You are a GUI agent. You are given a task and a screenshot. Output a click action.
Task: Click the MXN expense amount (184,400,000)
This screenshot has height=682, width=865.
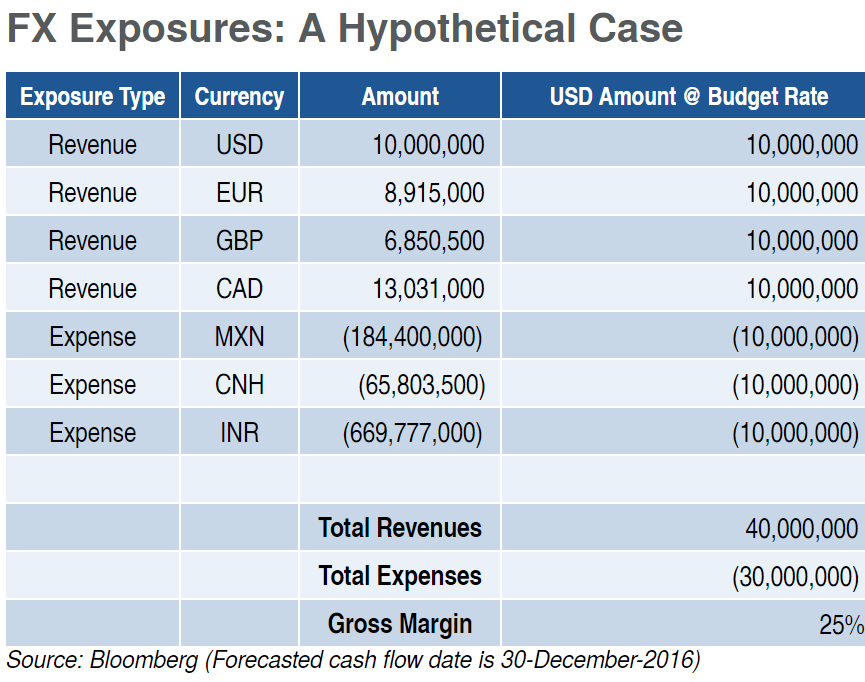(x=413, y=337)
